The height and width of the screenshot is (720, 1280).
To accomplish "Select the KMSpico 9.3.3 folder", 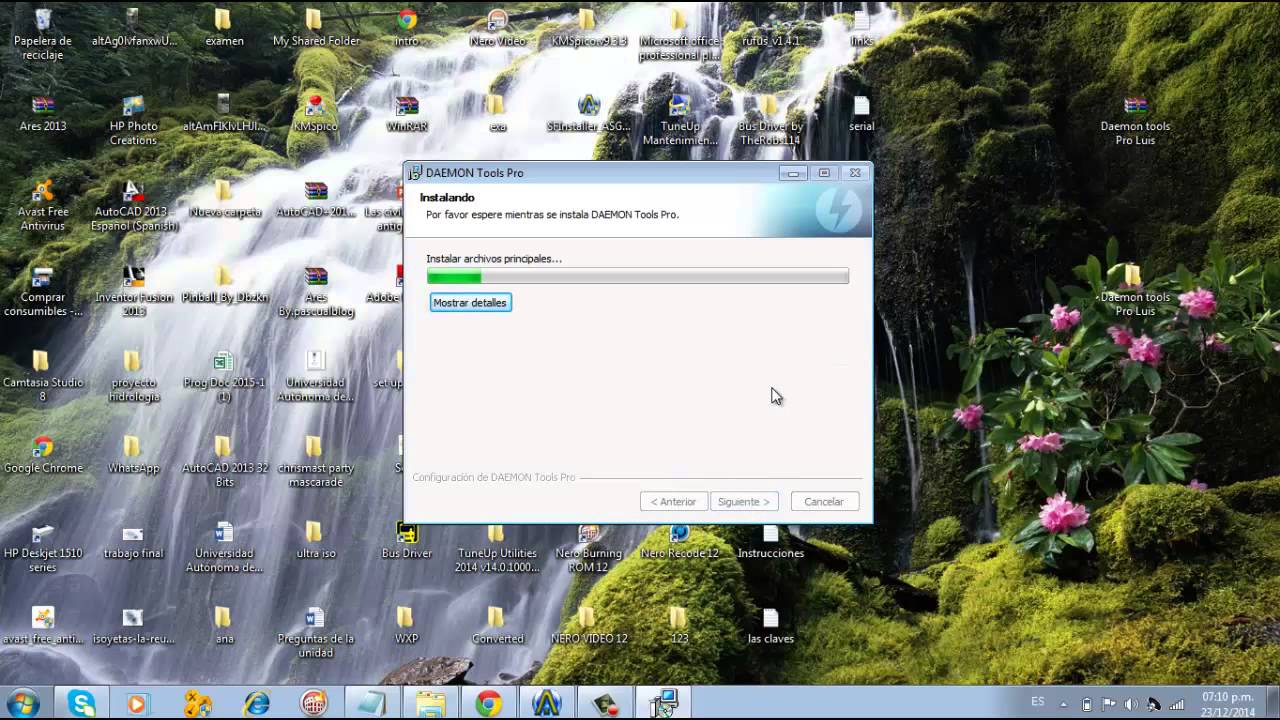I will (x=588, y=28).
